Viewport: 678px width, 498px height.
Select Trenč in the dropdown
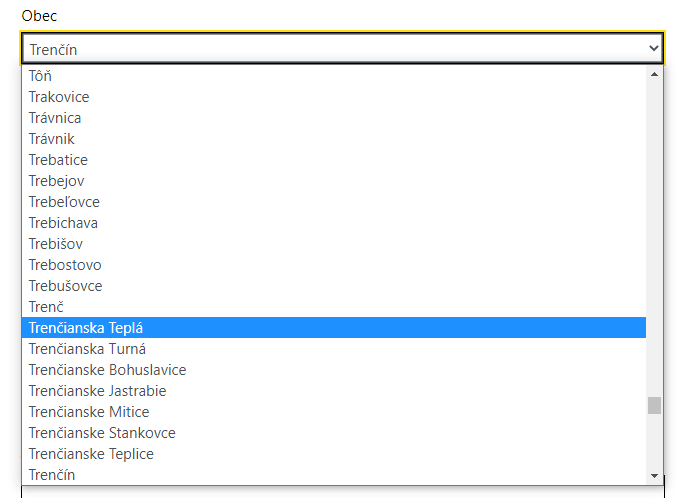(334, 307)
